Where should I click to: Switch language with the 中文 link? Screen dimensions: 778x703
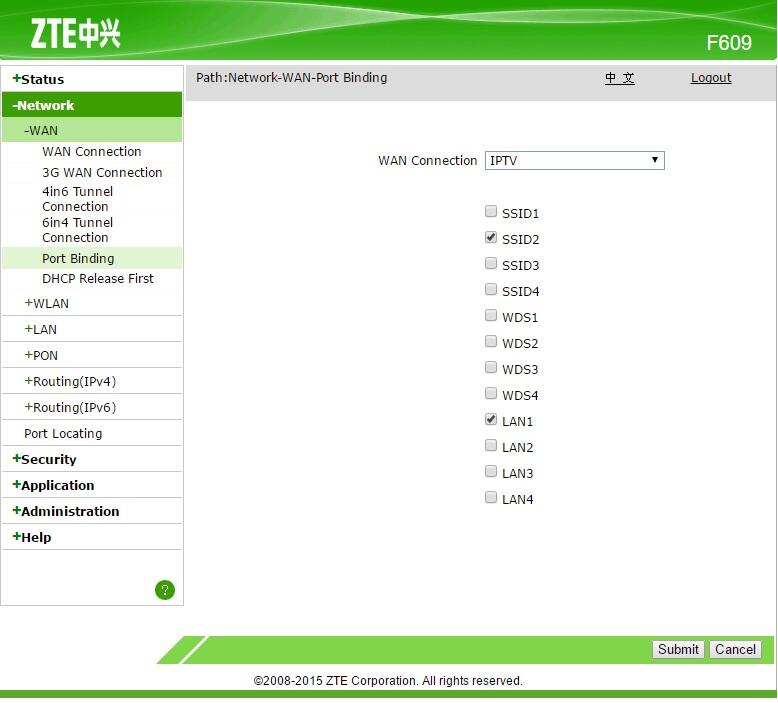click(x=620, y=78)
